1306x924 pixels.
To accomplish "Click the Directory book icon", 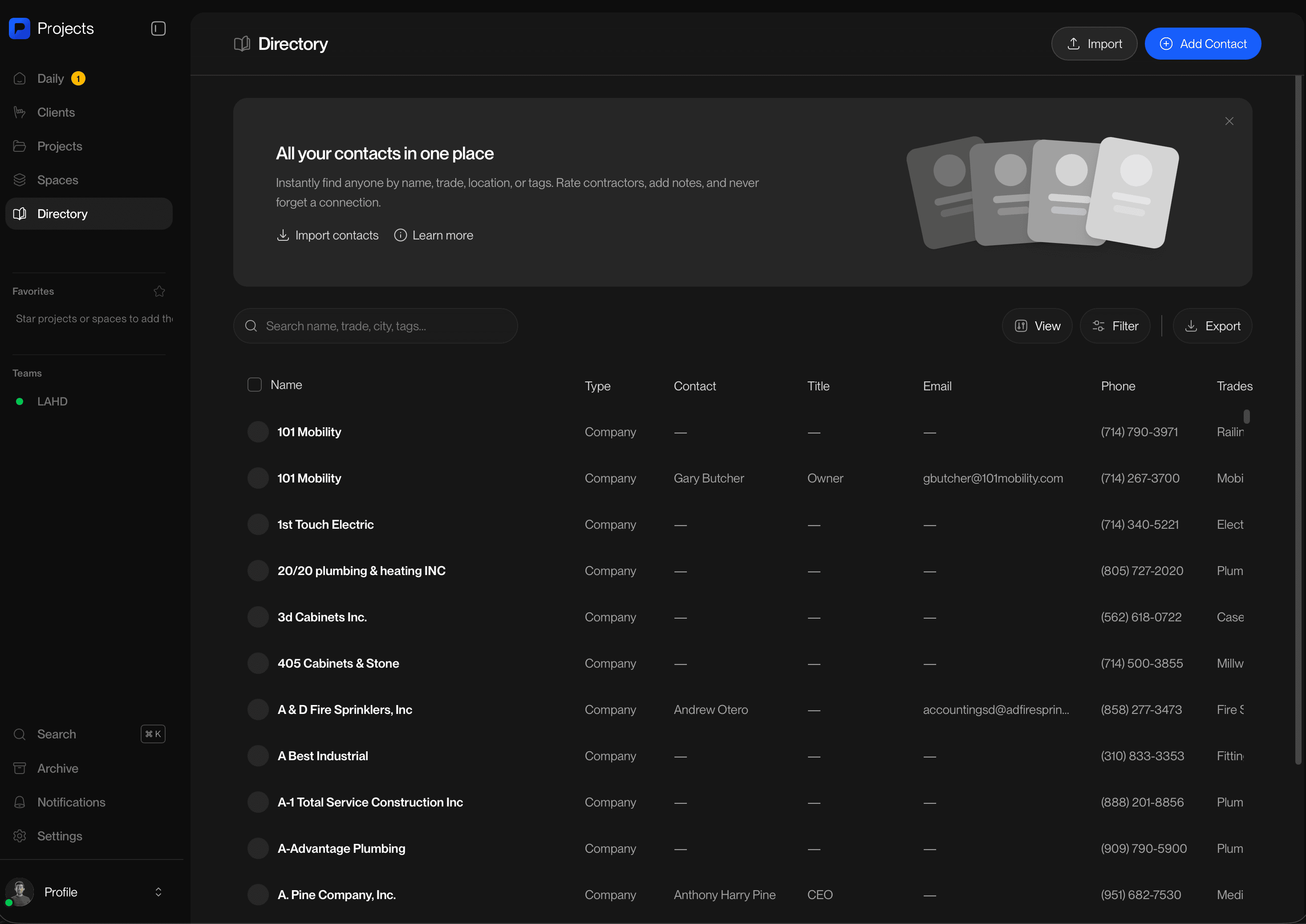I will coord(20,213).
